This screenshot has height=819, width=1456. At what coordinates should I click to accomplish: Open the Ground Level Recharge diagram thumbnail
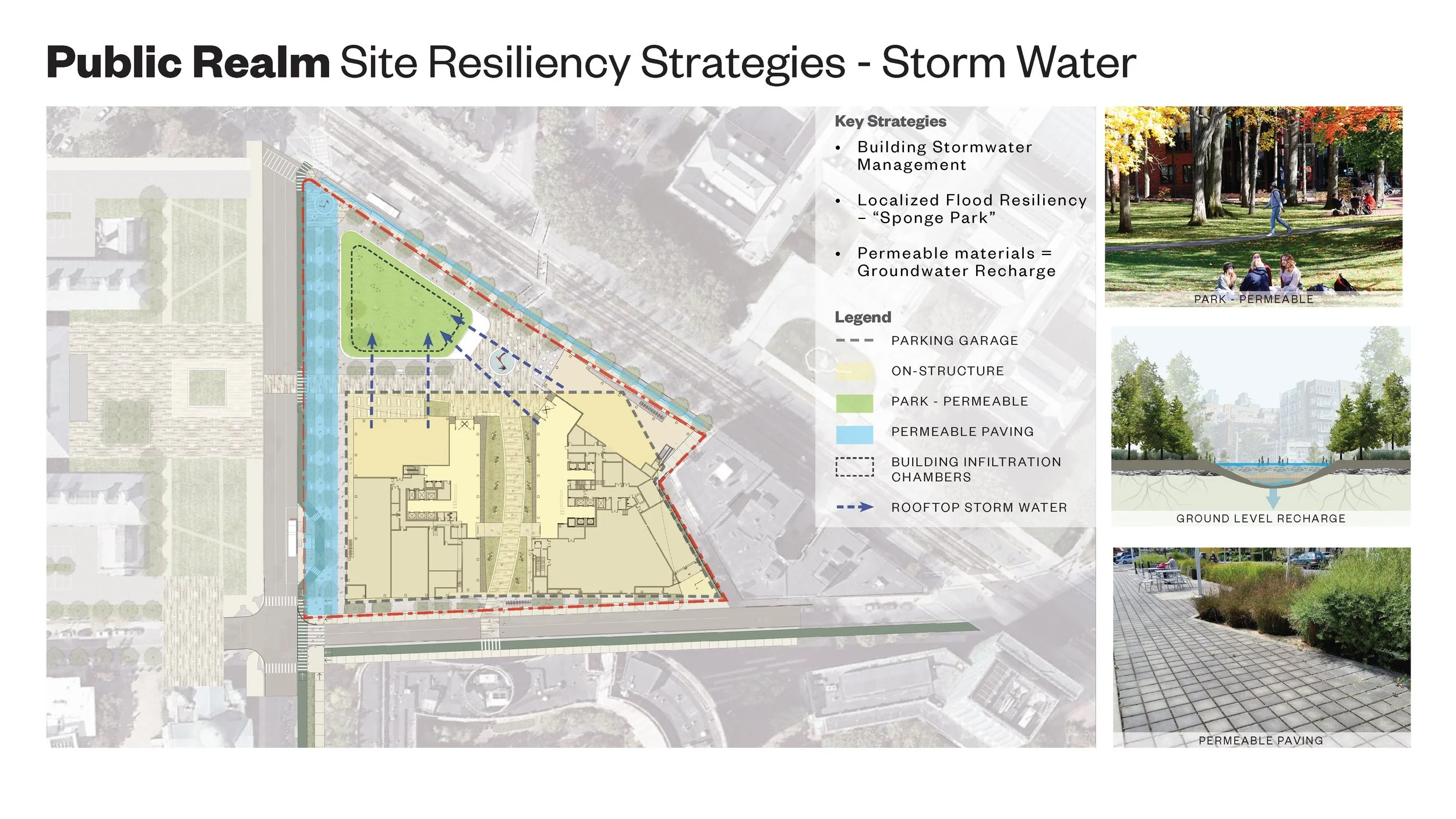[1260, 425]
